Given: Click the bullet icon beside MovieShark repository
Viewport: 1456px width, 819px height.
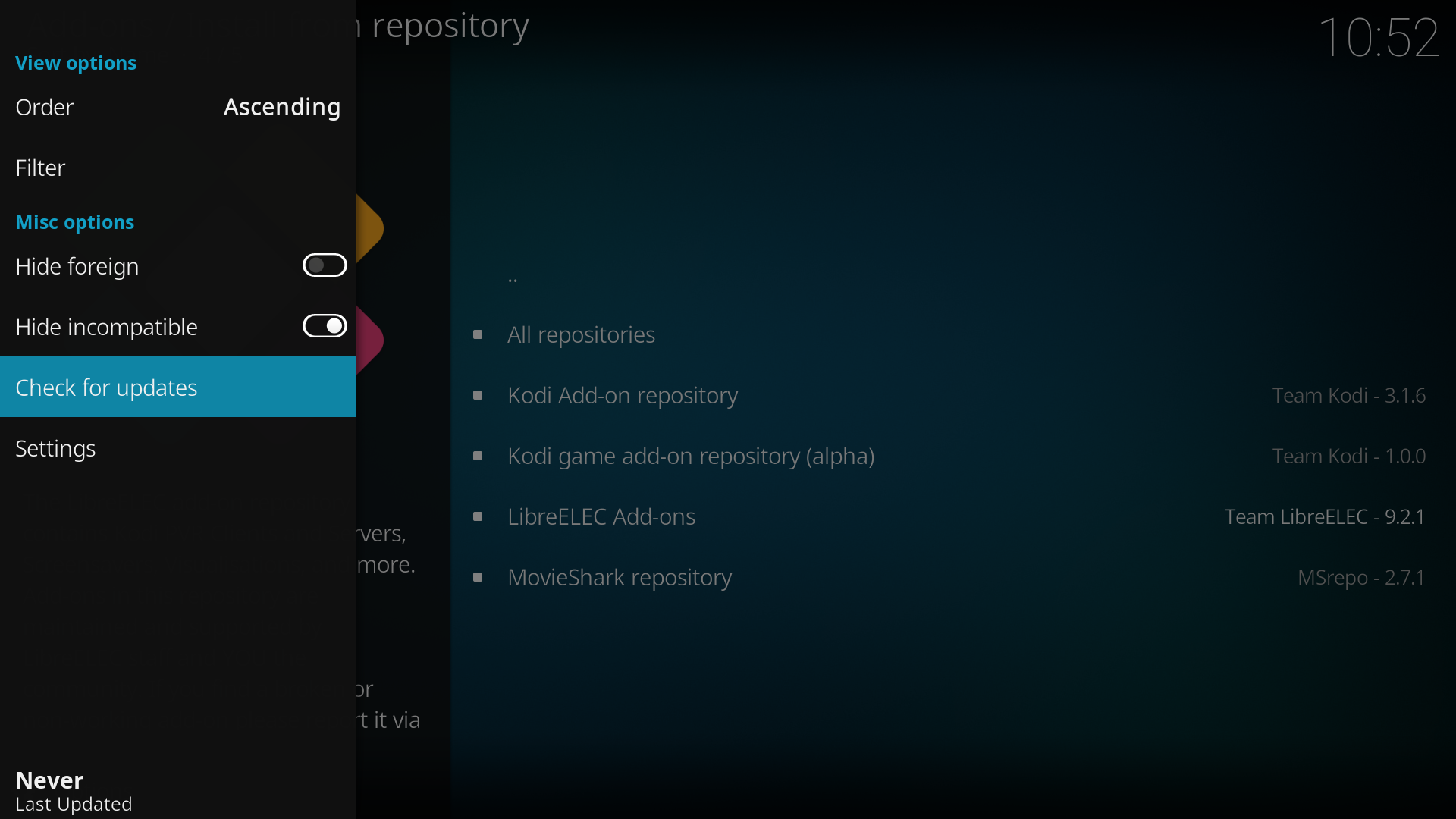Looking at the screenshot, I should pos(478,577).
